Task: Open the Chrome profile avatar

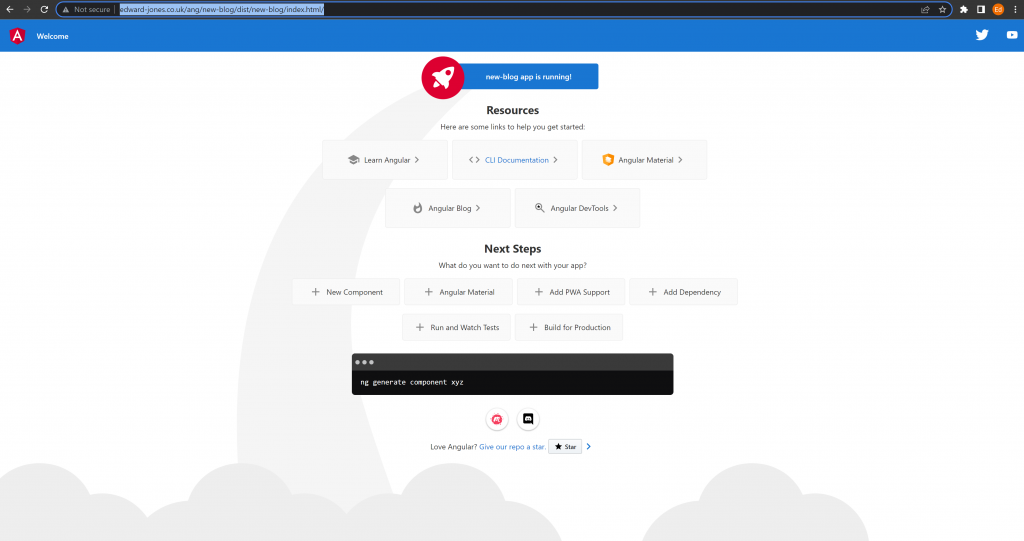Action: pos(998,9)
